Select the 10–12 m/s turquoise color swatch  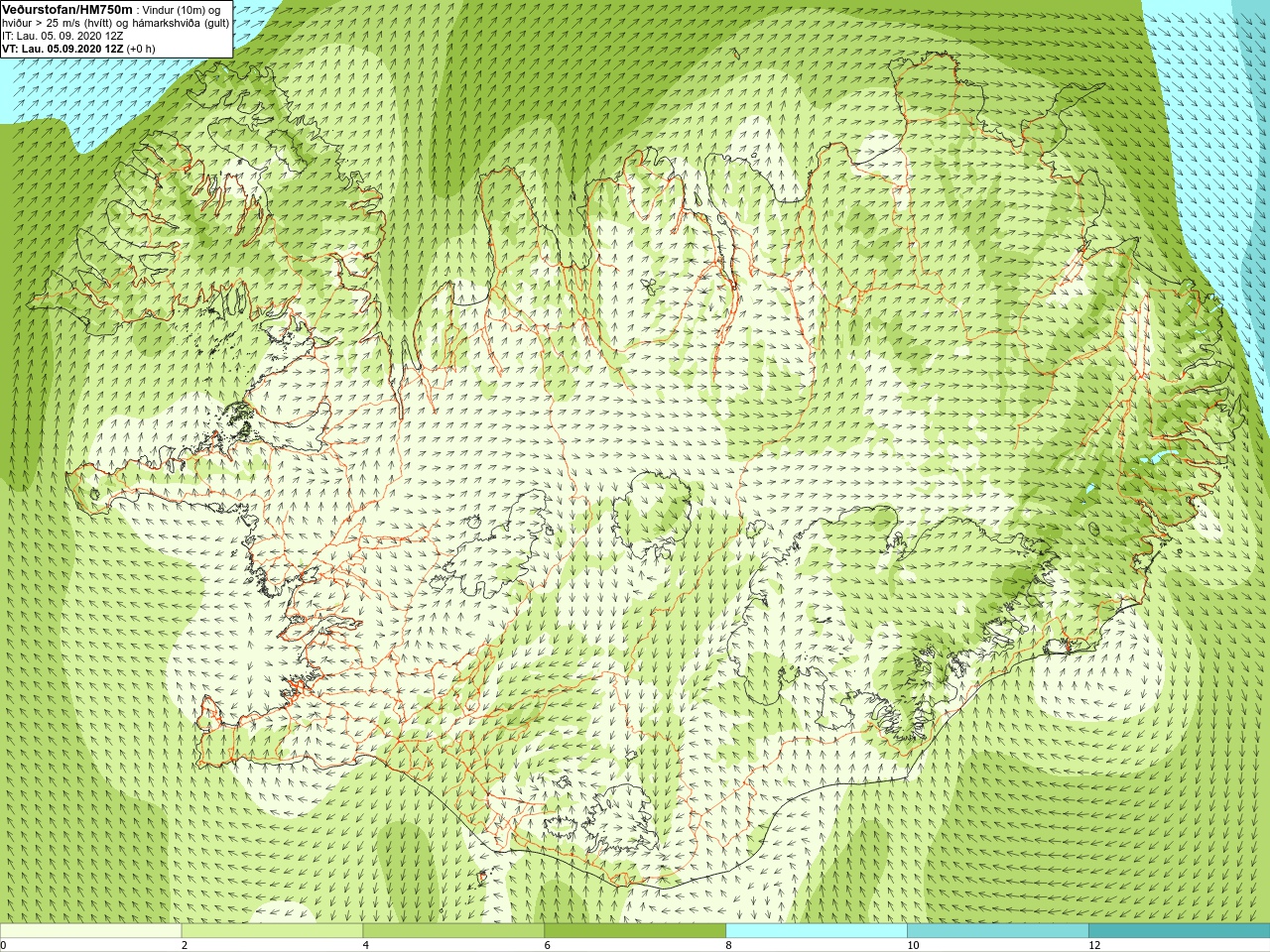998,931
